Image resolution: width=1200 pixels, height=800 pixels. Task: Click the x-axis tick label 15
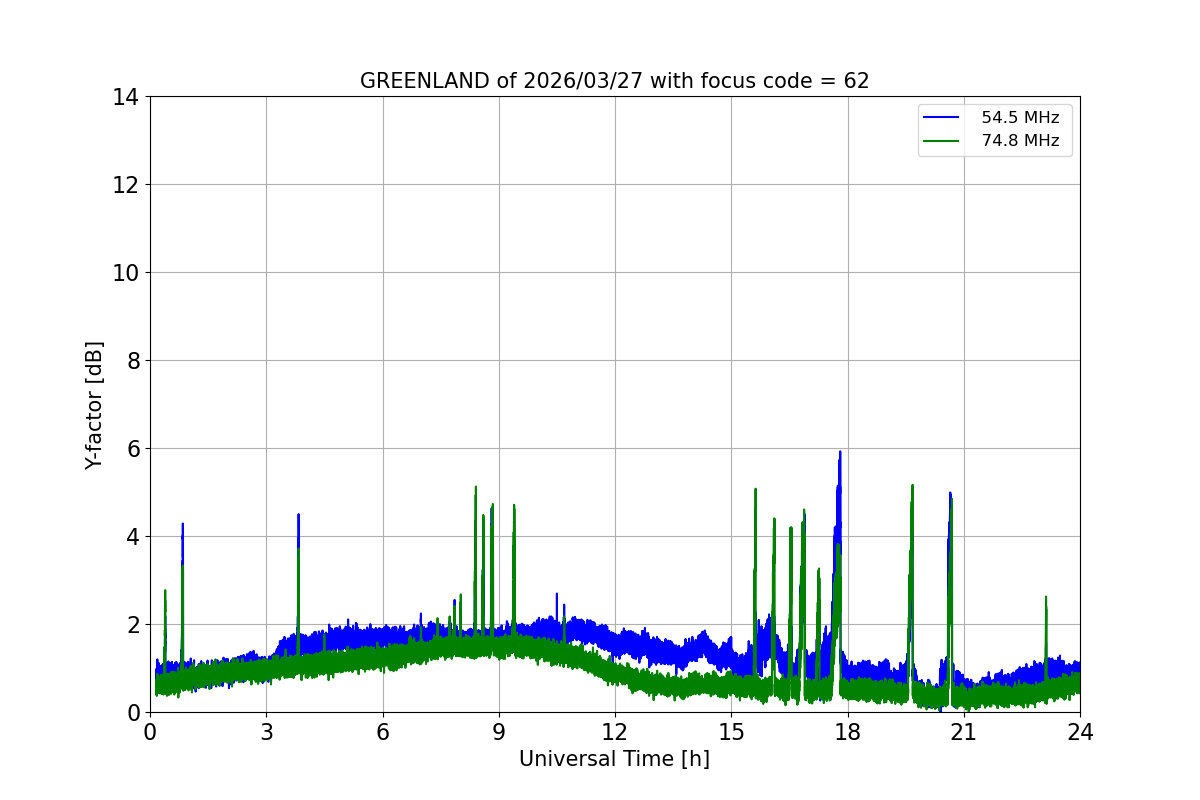tap(731, 731)
